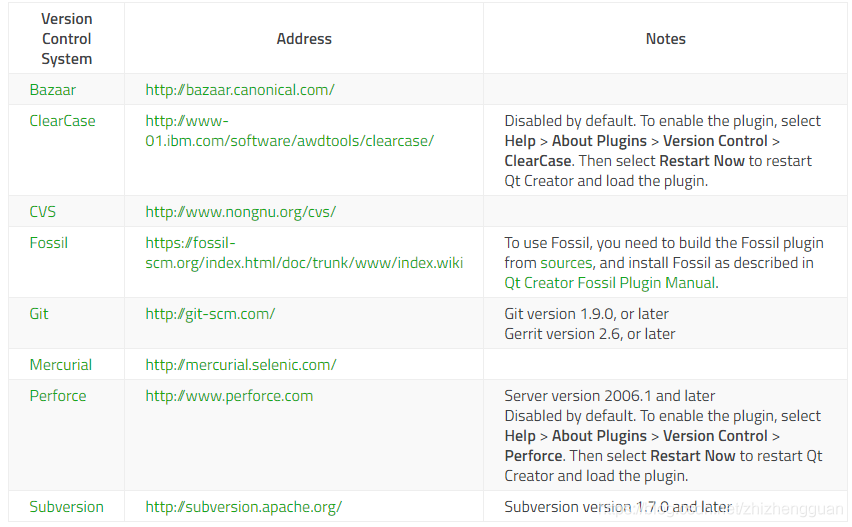This screenshot has width=852, height=527.
Task: Open the Qt Creator Fossil Plugin Manual
Action: (610, 283)
